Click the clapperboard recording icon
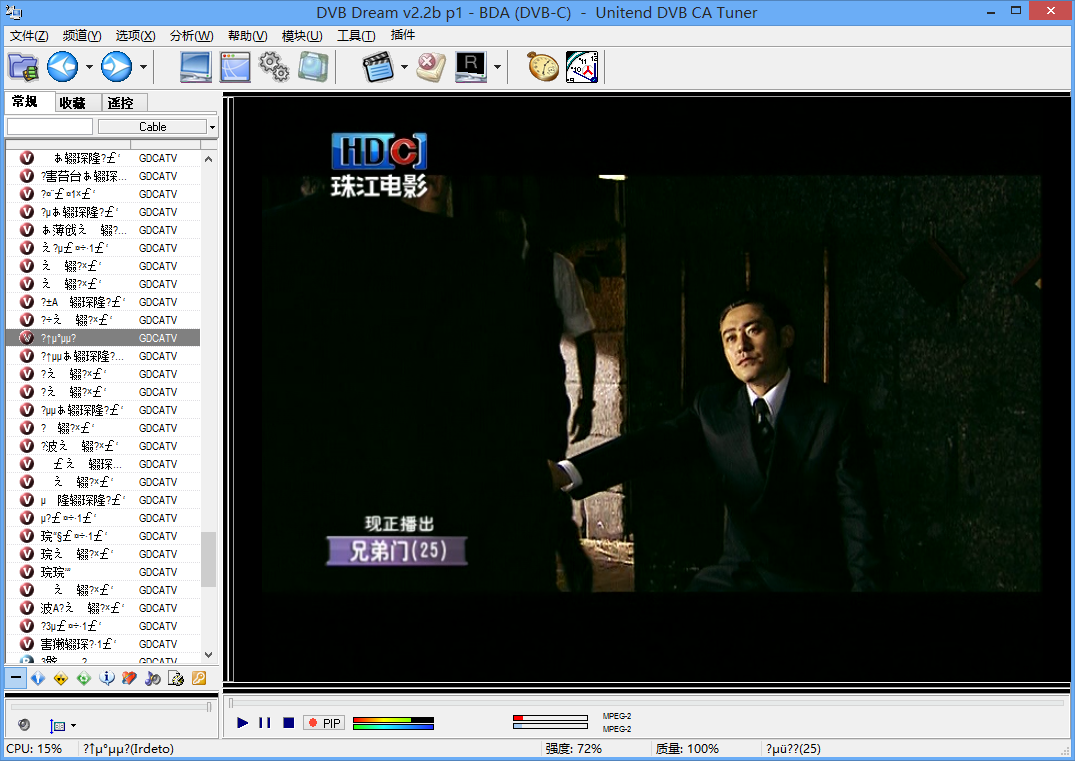1075x761 pixels. [x=378, y=67]
